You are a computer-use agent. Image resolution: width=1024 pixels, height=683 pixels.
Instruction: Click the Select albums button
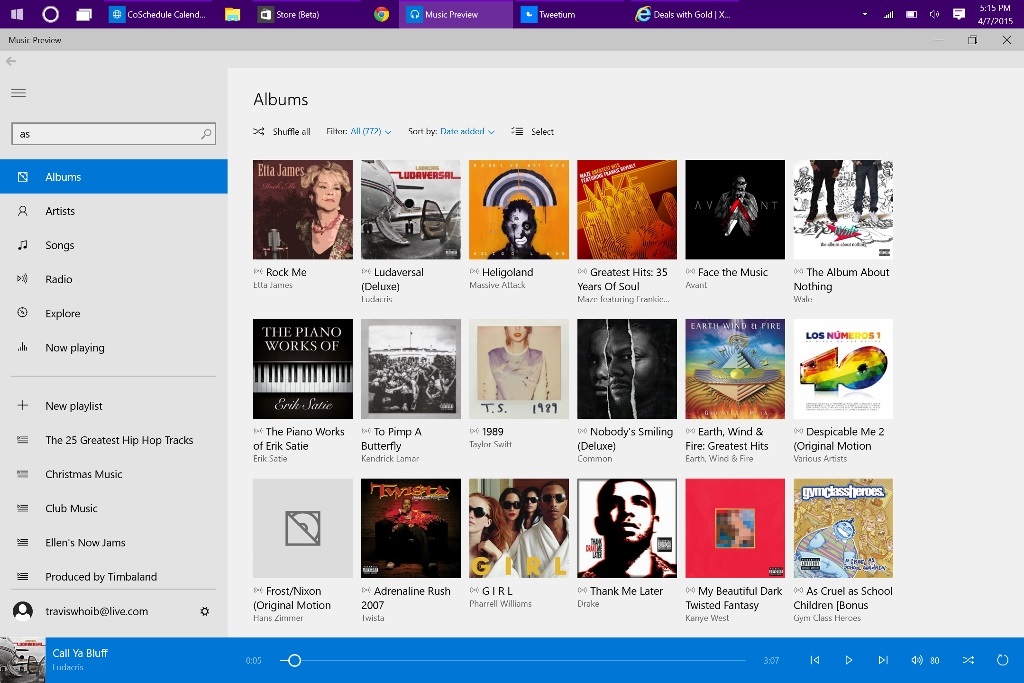532,131
